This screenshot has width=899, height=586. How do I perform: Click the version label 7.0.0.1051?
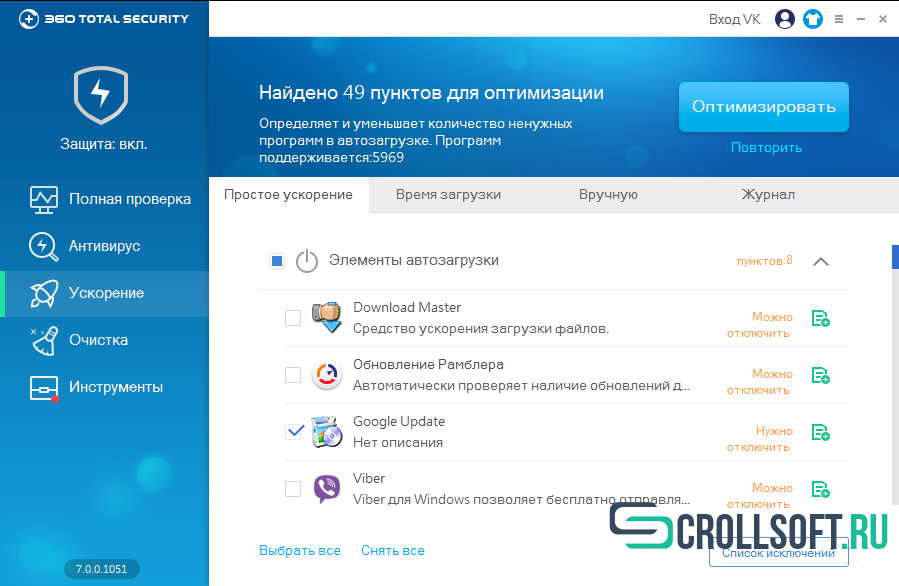pyautogui.click(x=101, y=569)
